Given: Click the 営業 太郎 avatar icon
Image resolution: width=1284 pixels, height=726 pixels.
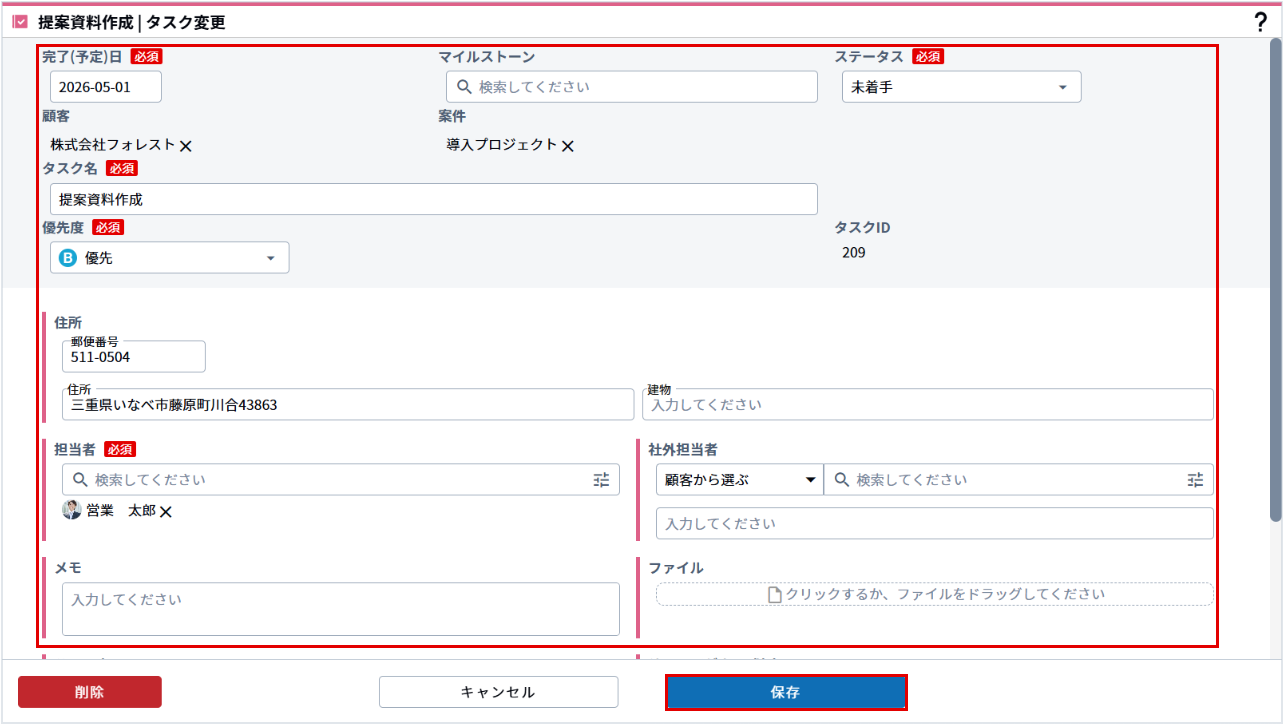Looking at the screenshot, I should click(72, 511).
